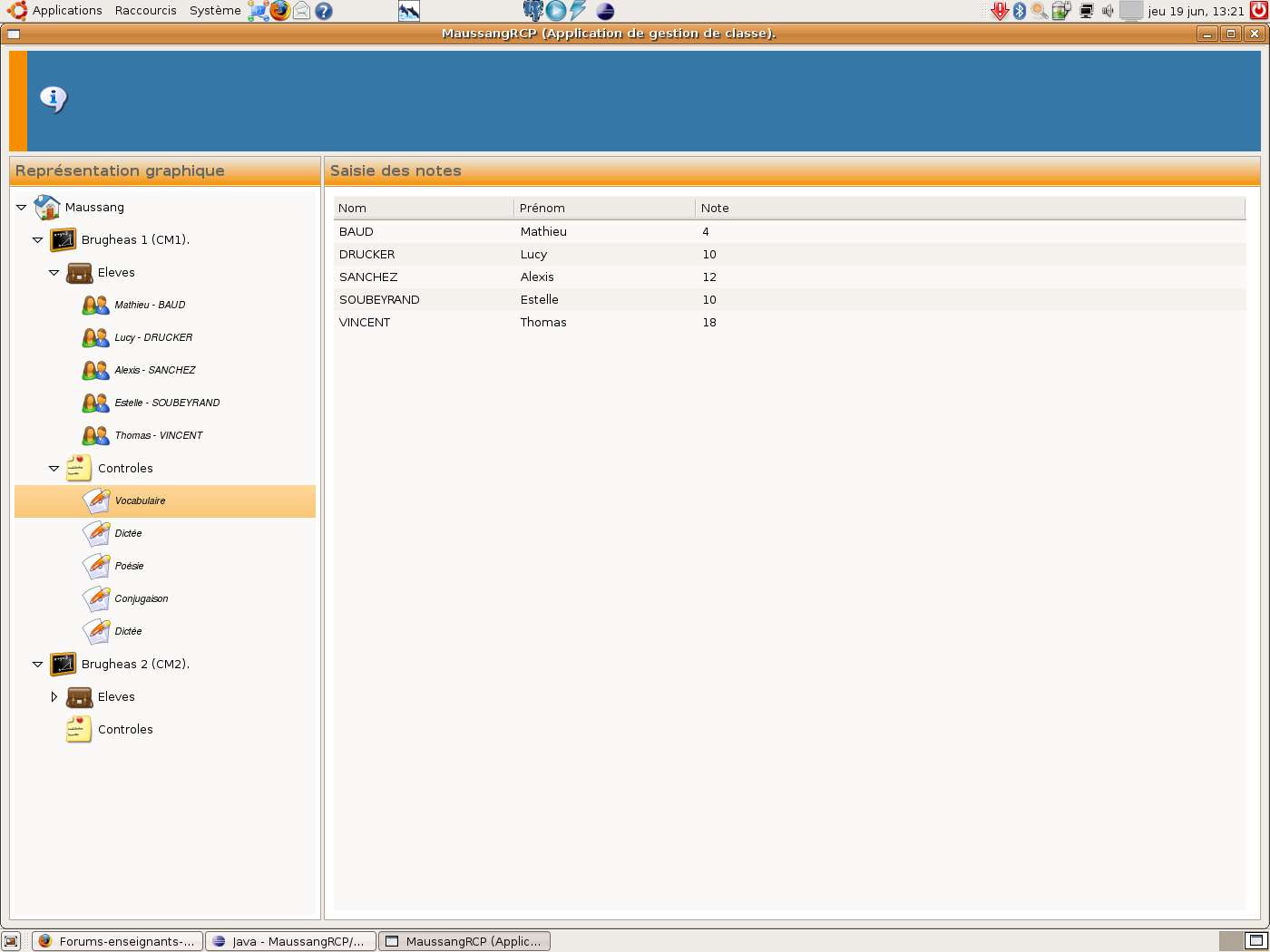Viewport: 1270px width, 952px height.
Task: Open the mail envelope launcher in top panel
Action: pos(302,11)
